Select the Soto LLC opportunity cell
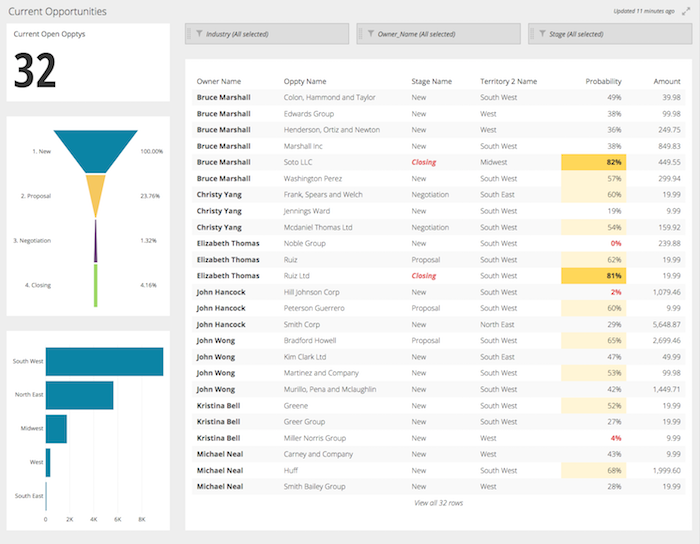The image size is (700, 544). point(298,162)
